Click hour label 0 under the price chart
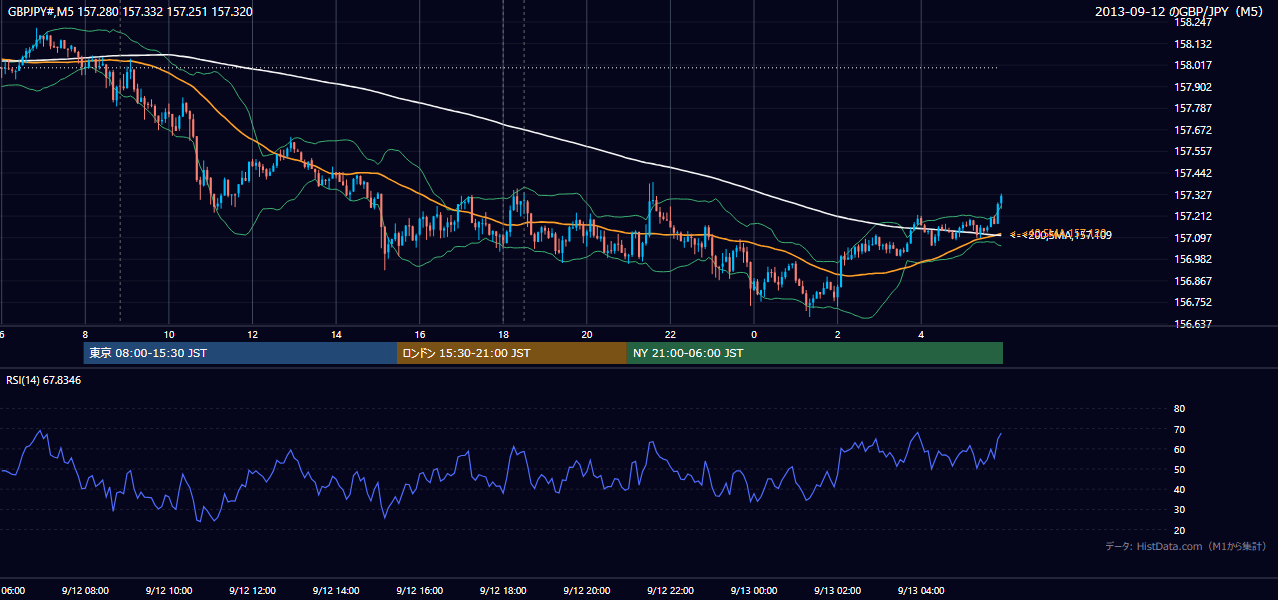The width and height of the screenshot is (1278, 600). point(754,334)
